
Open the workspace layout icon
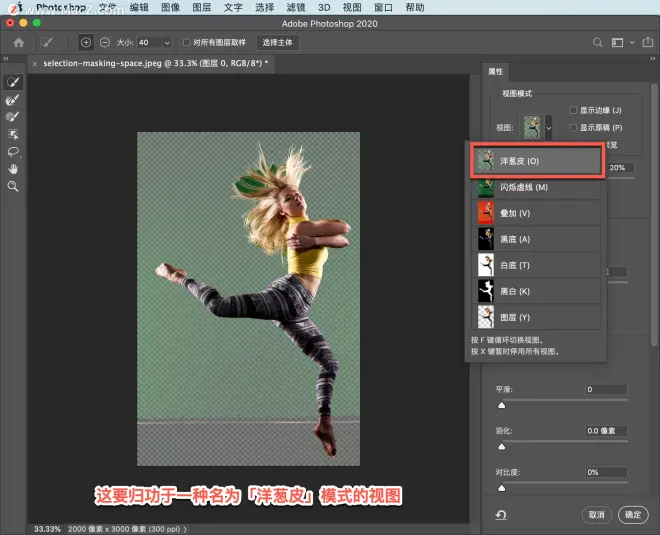coord(617,43)
